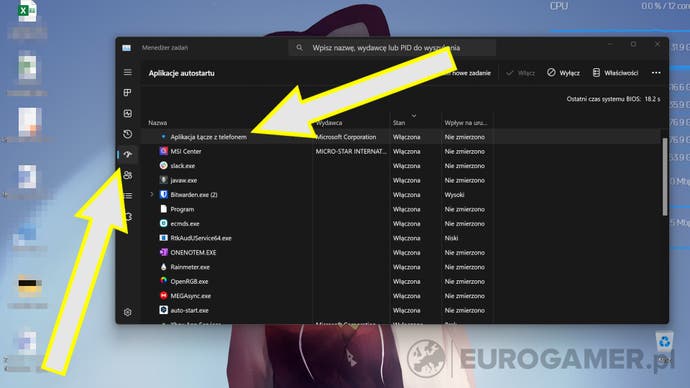Viewport: 690px width, 388px height.
Task: Select the javaw.exe row name
Action: tap(184, 180)
